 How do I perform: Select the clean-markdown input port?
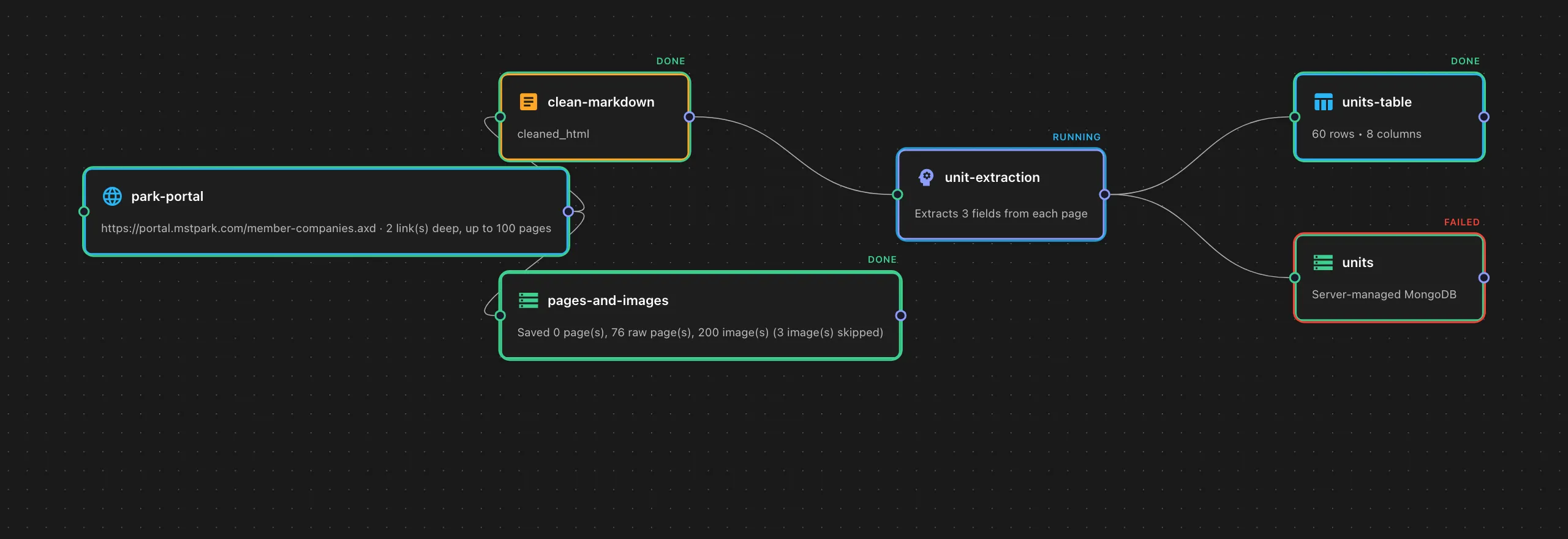pos(500,117)
